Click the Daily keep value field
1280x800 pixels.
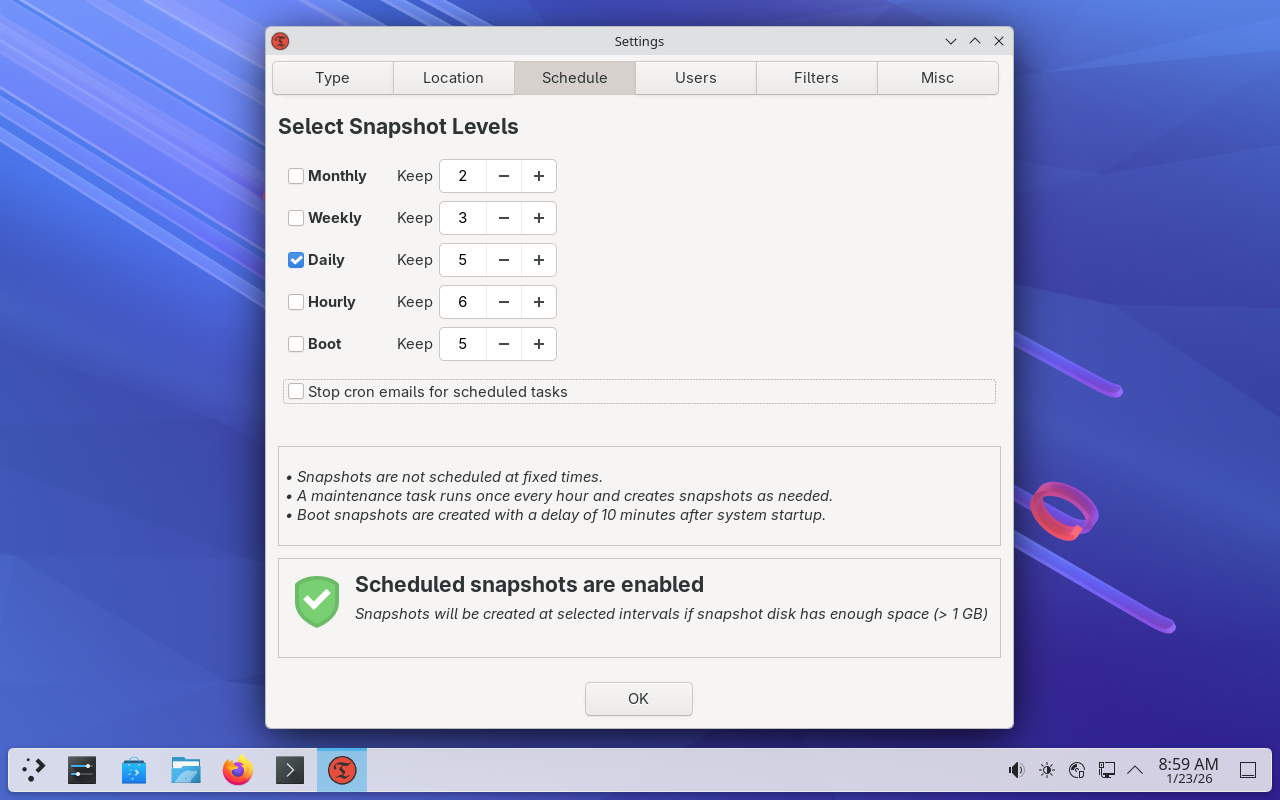point(463,260)
